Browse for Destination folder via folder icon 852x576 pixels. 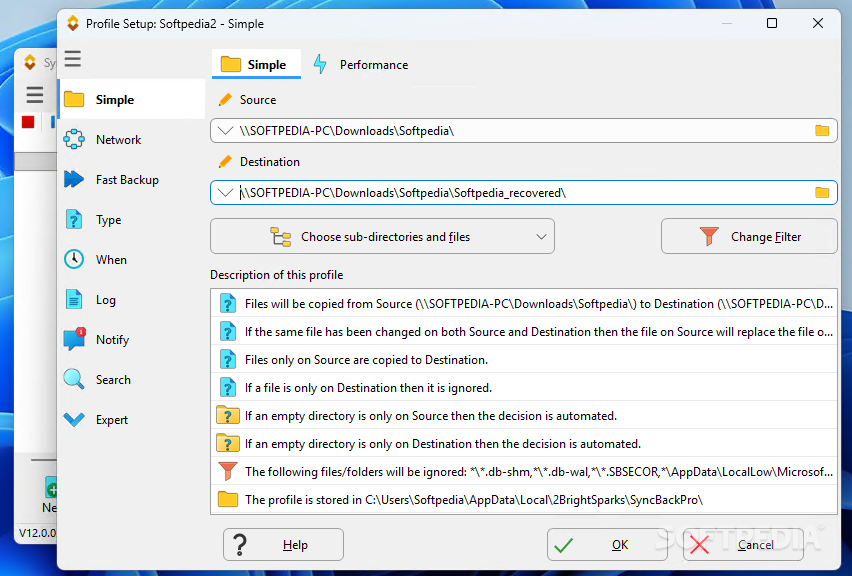tap(822, 193)
